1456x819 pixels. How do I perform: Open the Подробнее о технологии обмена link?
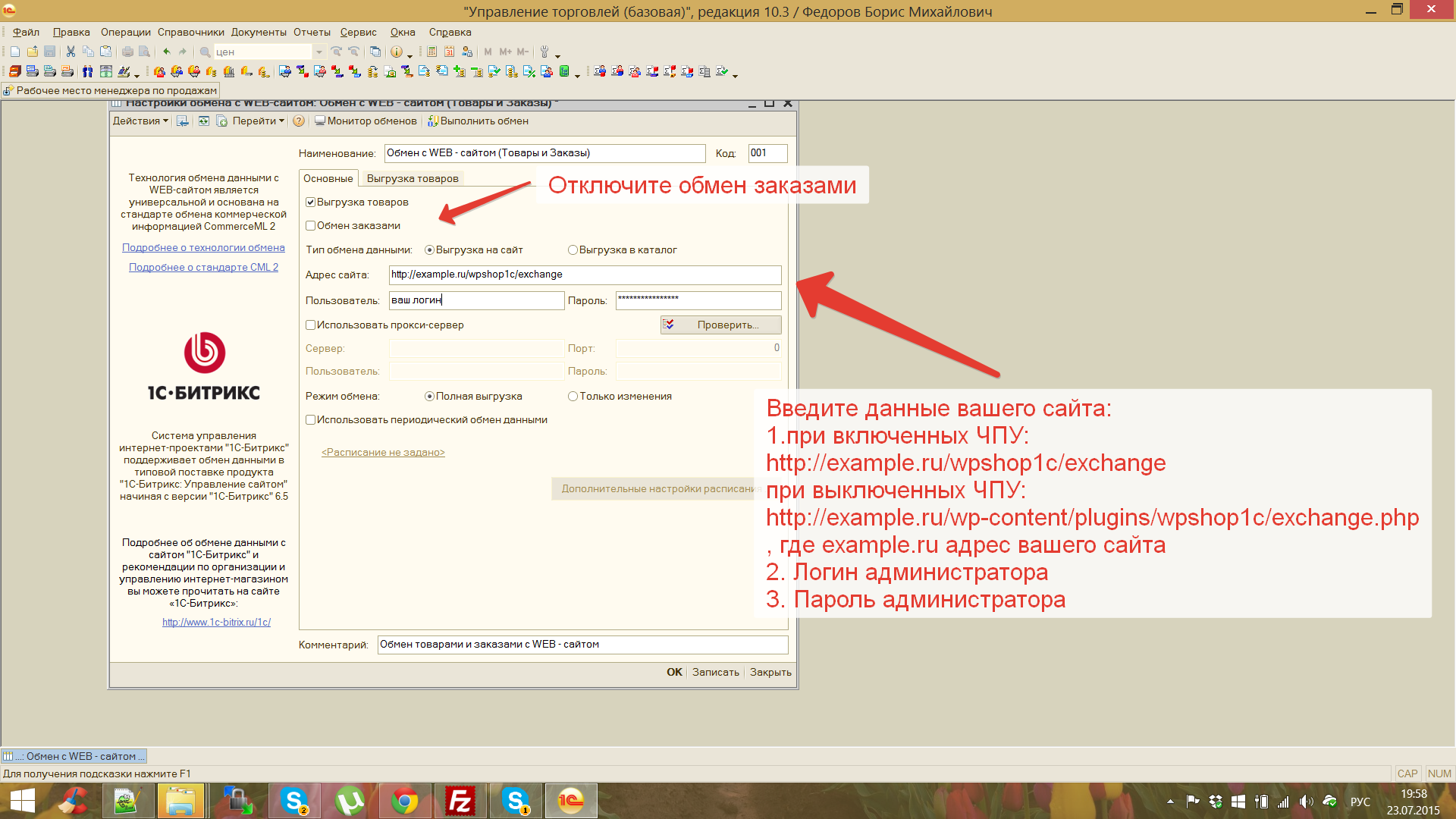tap(203, 248)
